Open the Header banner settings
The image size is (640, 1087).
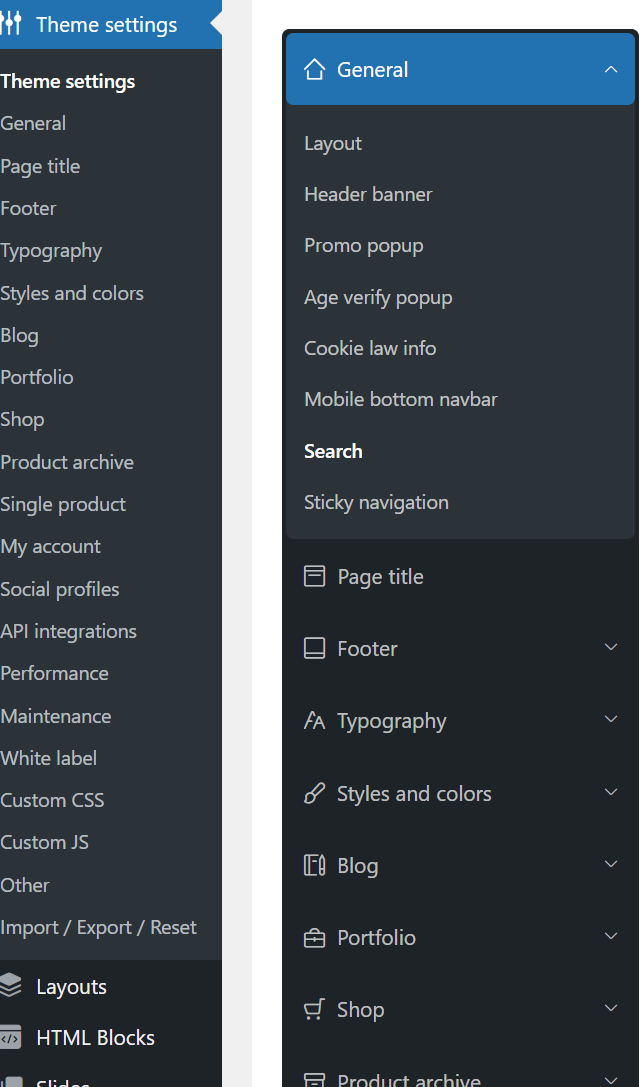368,195
